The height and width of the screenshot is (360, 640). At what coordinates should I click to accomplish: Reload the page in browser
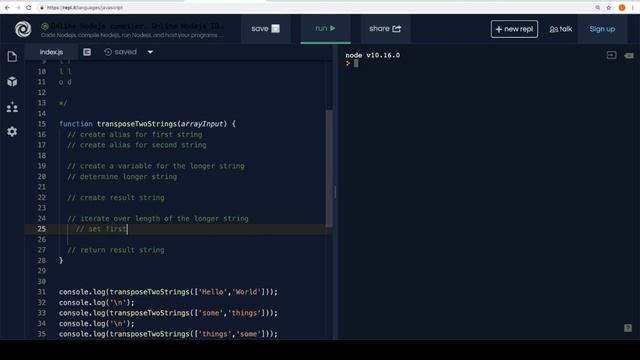click(29, 8)
